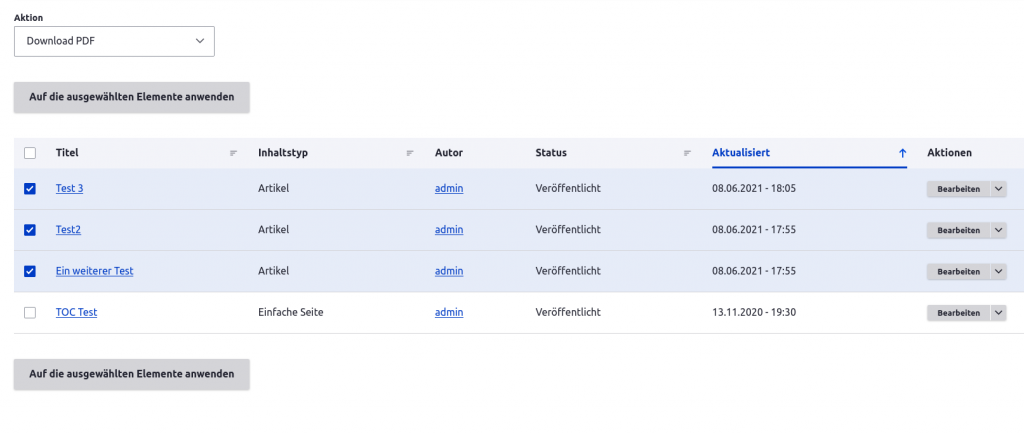1024x434 pixels.
Task: Open the Aktion dropdown showing Download PDF
Action: [x=114, y=41]
